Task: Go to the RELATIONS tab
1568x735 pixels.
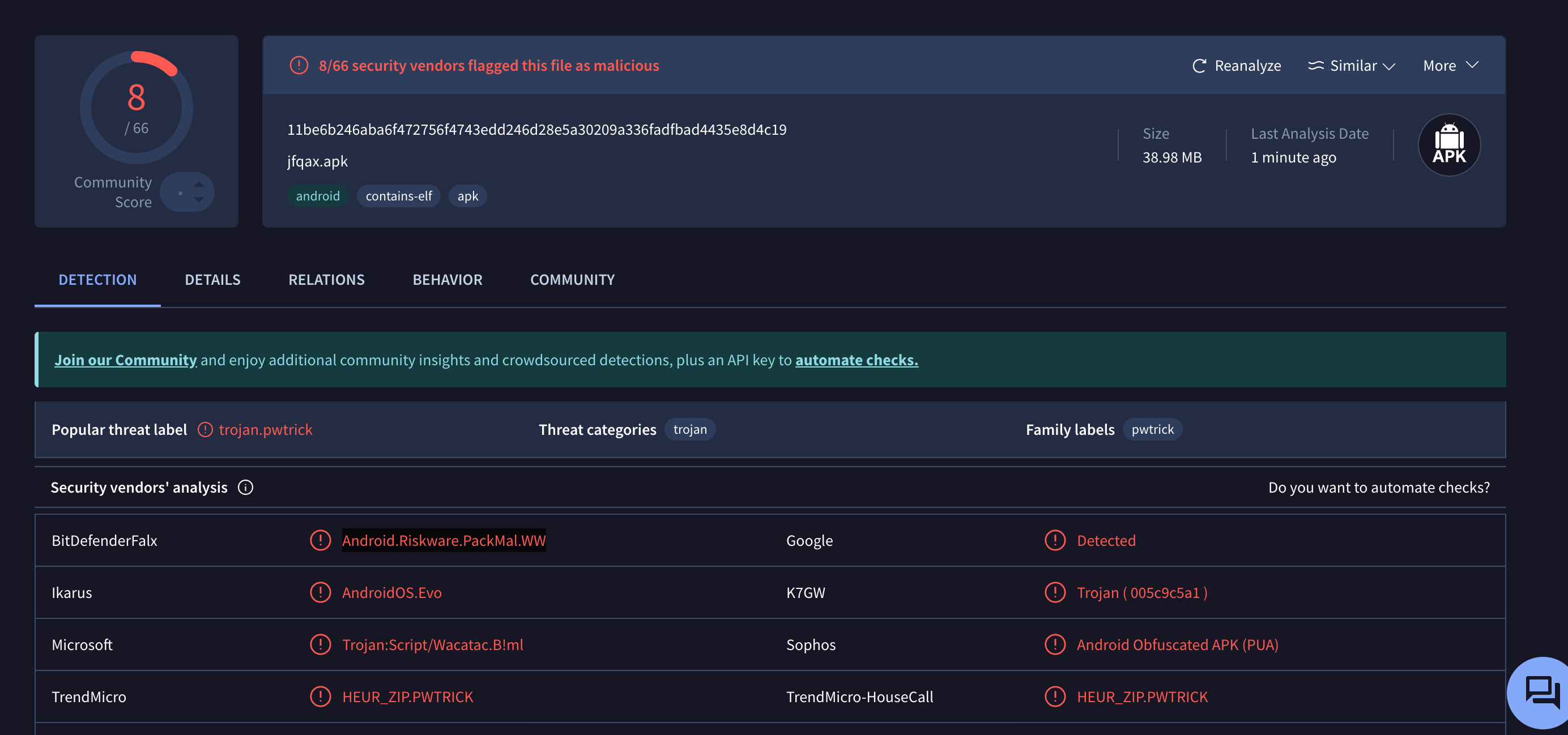Action: coord(326,279)
